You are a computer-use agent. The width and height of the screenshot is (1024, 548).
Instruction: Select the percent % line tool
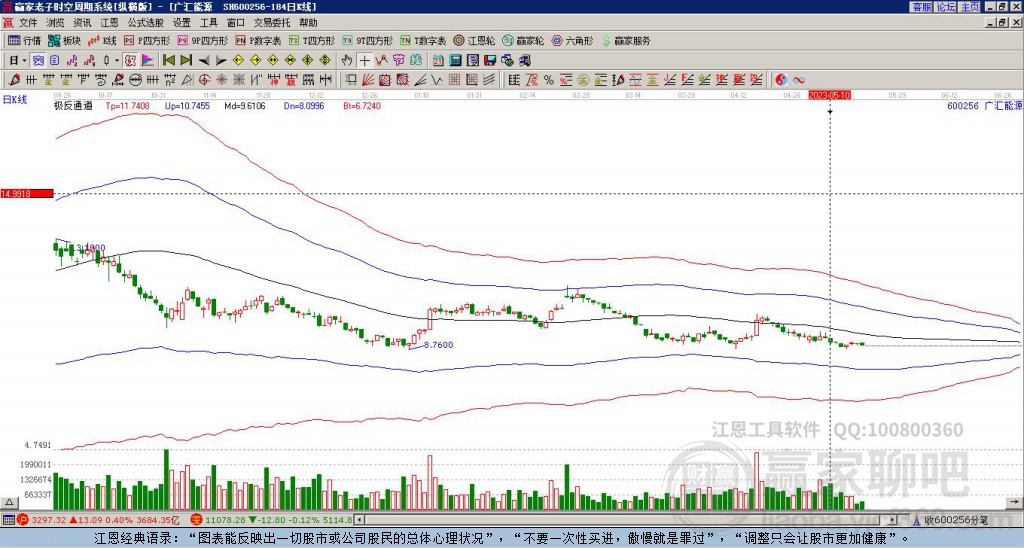tap(549, 80)
